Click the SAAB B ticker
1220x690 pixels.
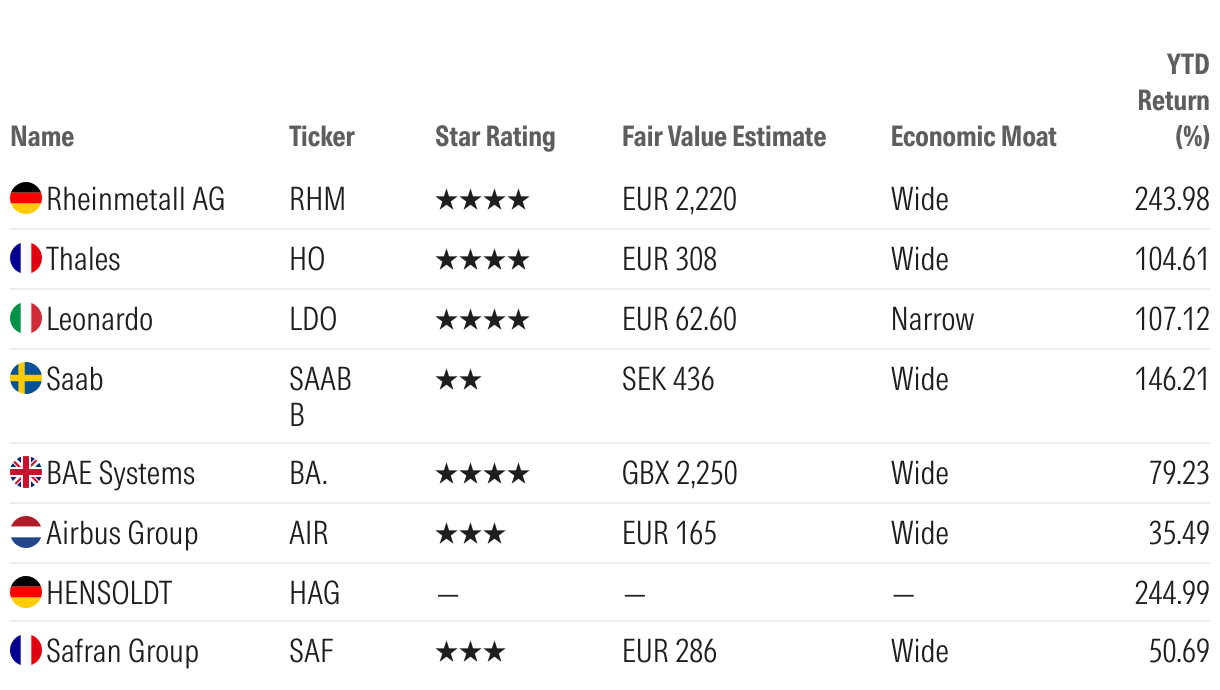click(320, 396)
